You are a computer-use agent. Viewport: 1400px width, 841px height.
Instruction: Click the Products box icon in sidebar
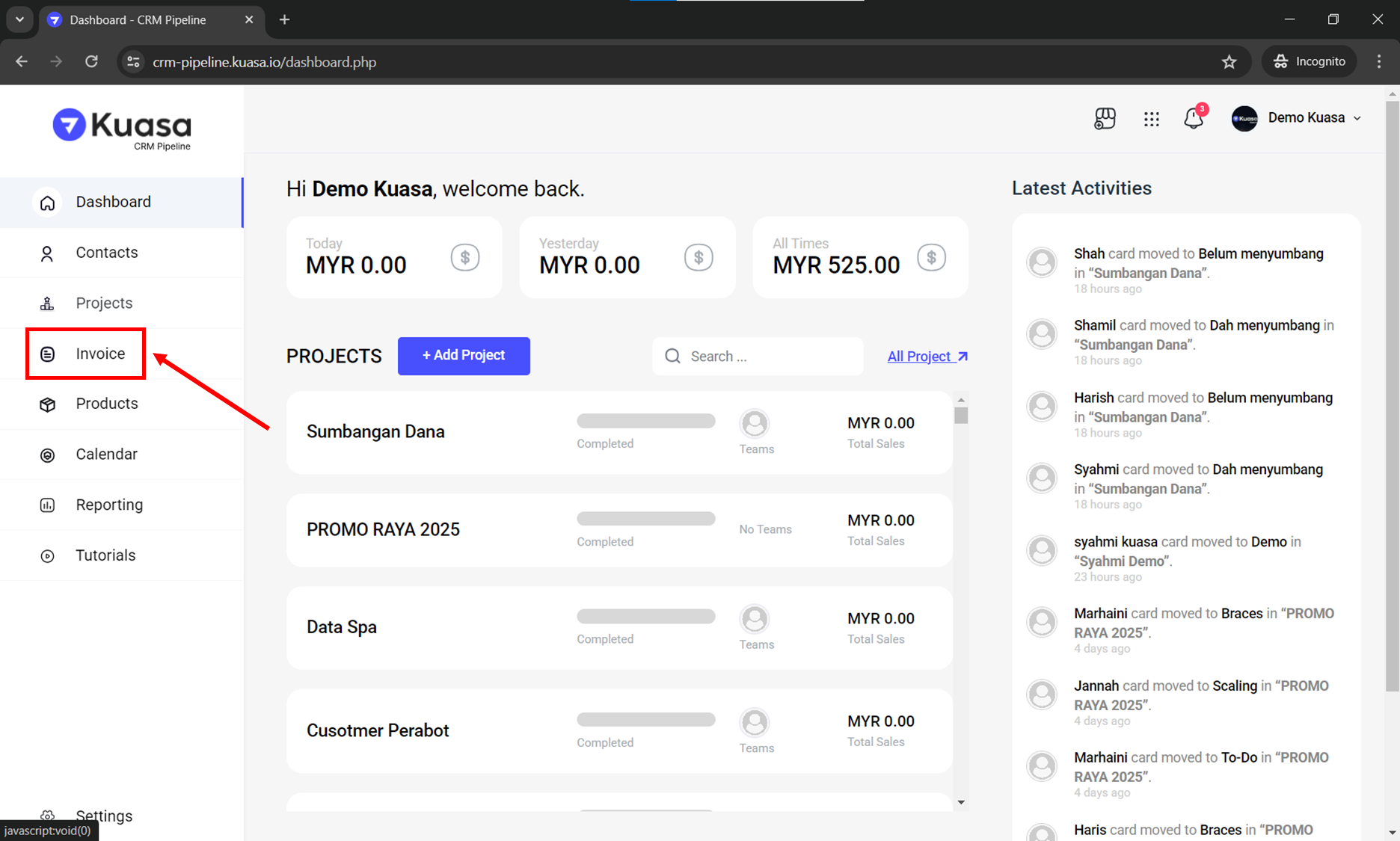click(47, 404)
